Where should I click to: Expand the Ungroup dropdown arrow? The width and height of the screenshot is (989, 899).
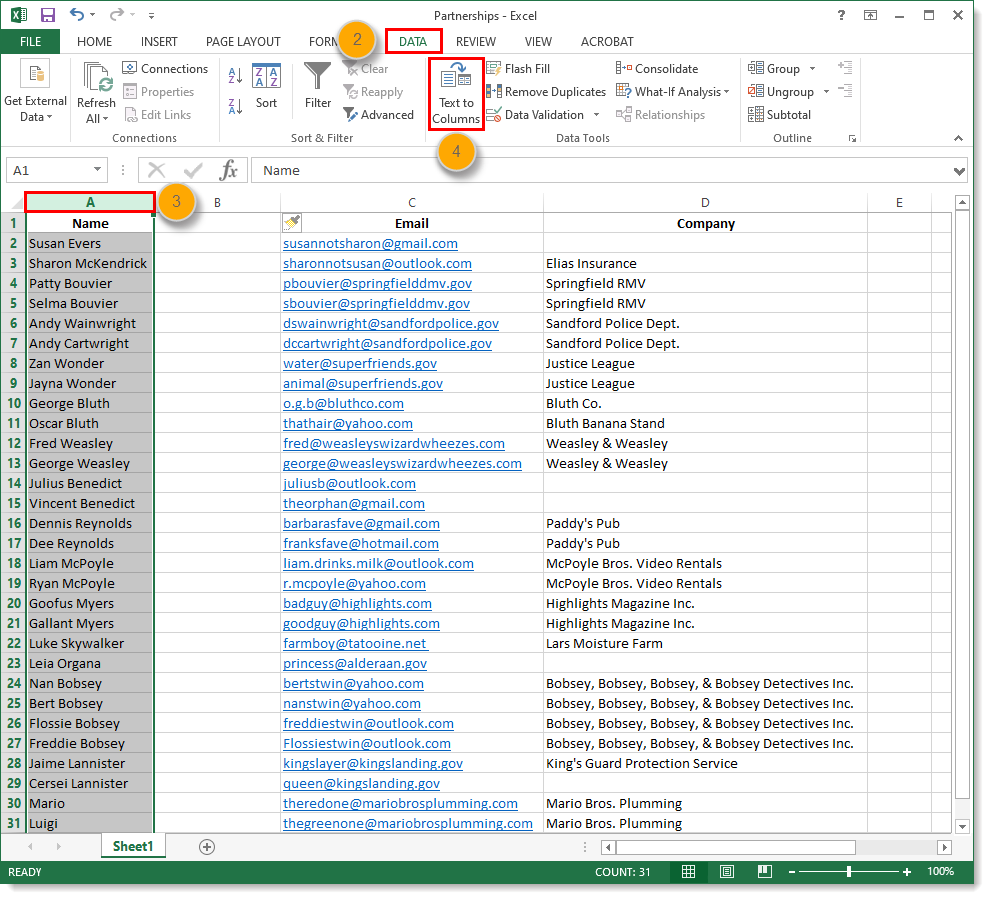coord(826,92)
